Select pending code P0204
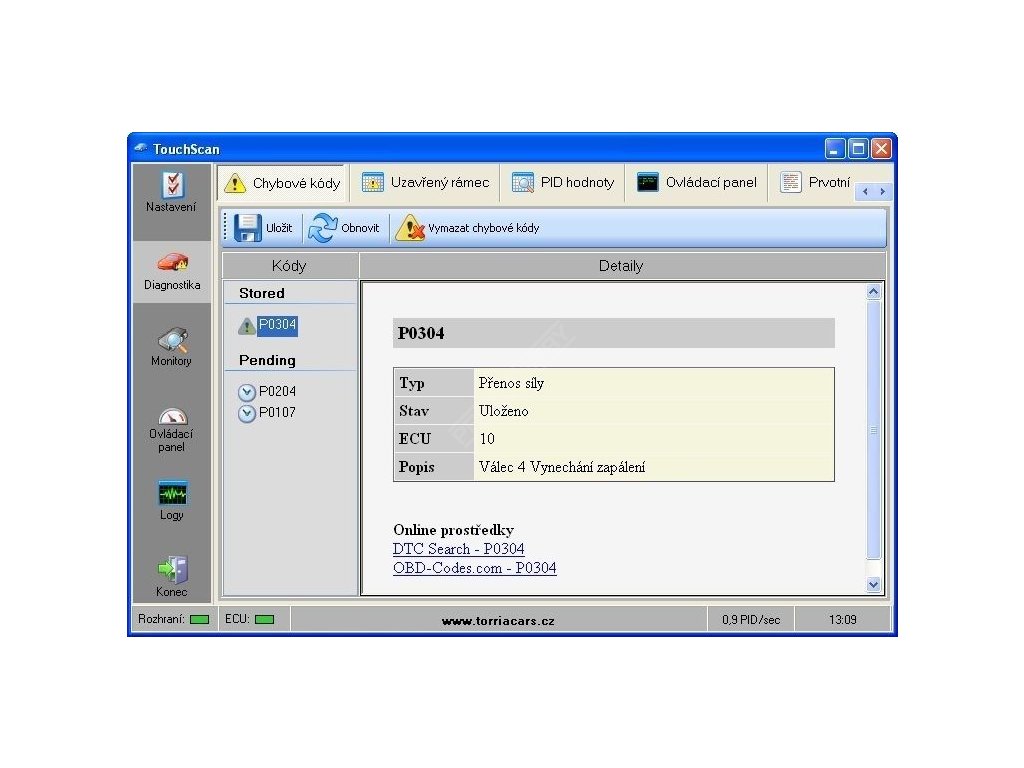Viewport: 1024px width, 768px height. click(278, 392)
